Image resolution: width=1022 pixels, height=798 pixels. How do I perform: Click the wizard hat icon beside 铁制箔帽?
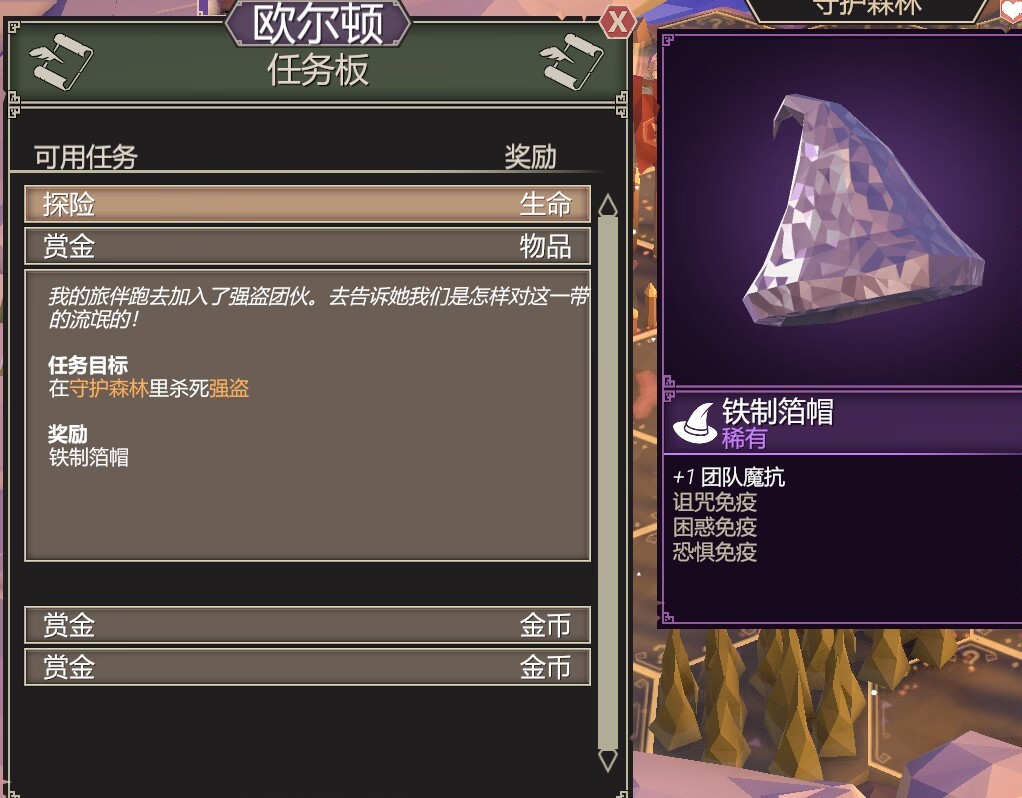pos(695,423)
